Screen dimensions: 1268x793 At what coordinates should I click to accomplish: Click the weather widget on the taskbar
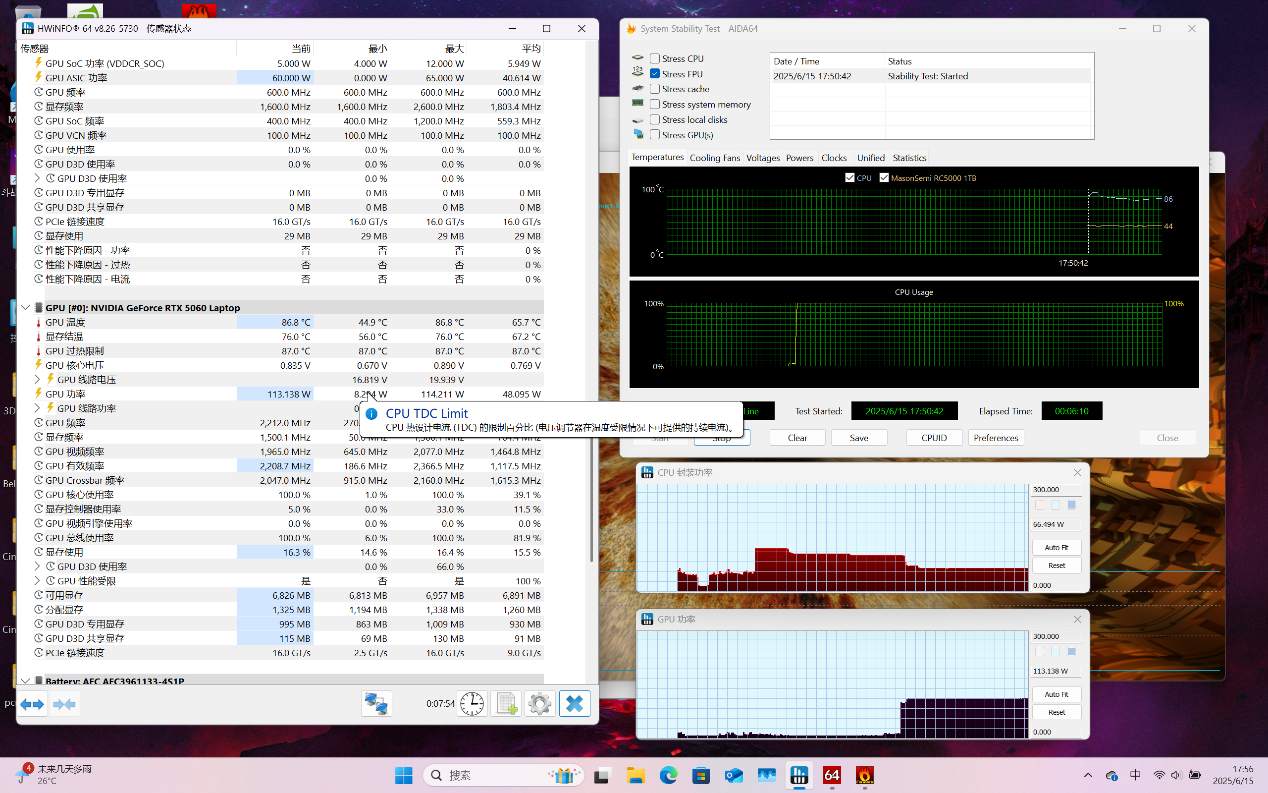click(x=56, y=774)
